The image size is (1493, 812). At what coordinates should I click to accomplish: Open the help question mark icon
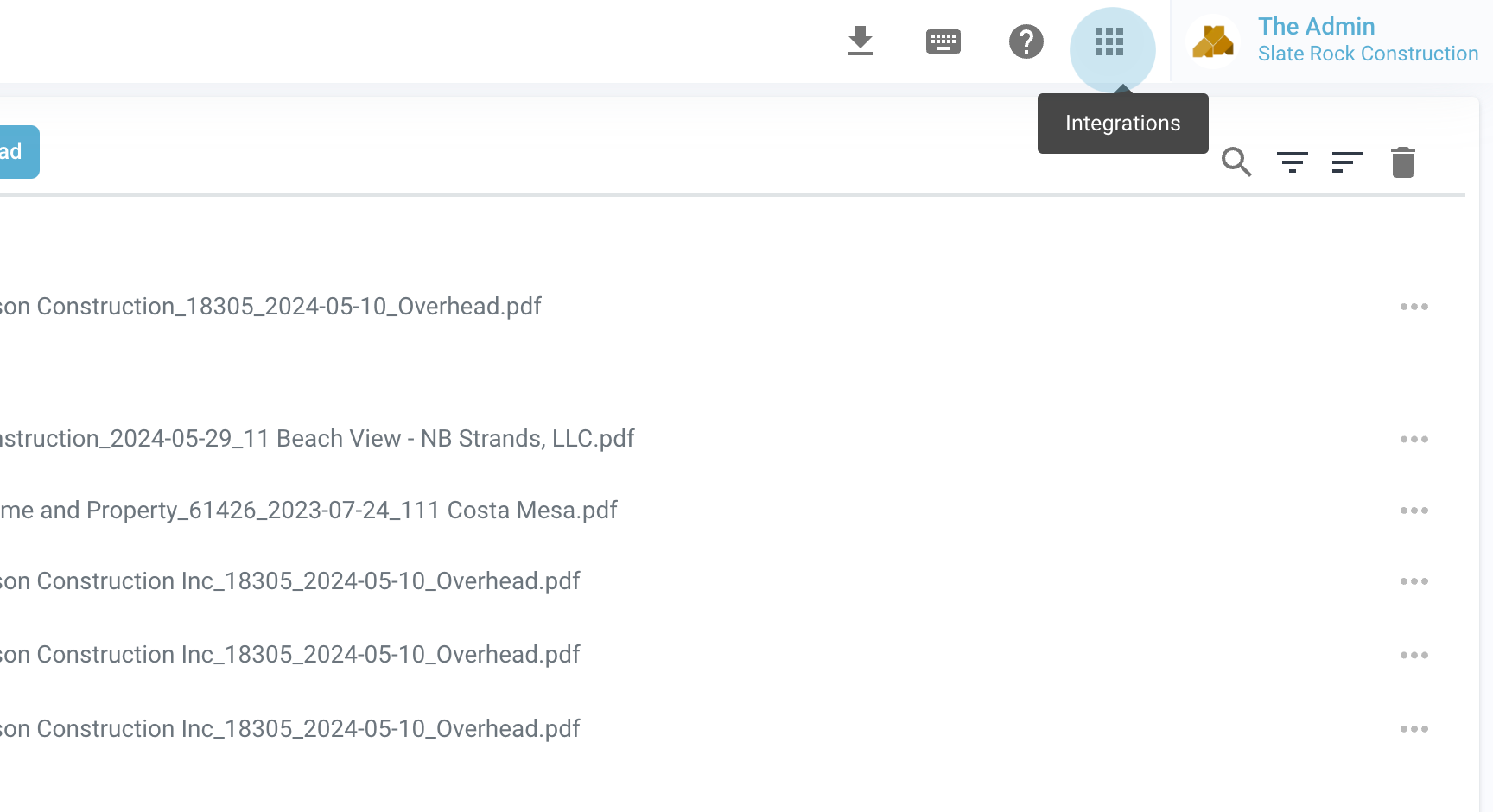1026,41
